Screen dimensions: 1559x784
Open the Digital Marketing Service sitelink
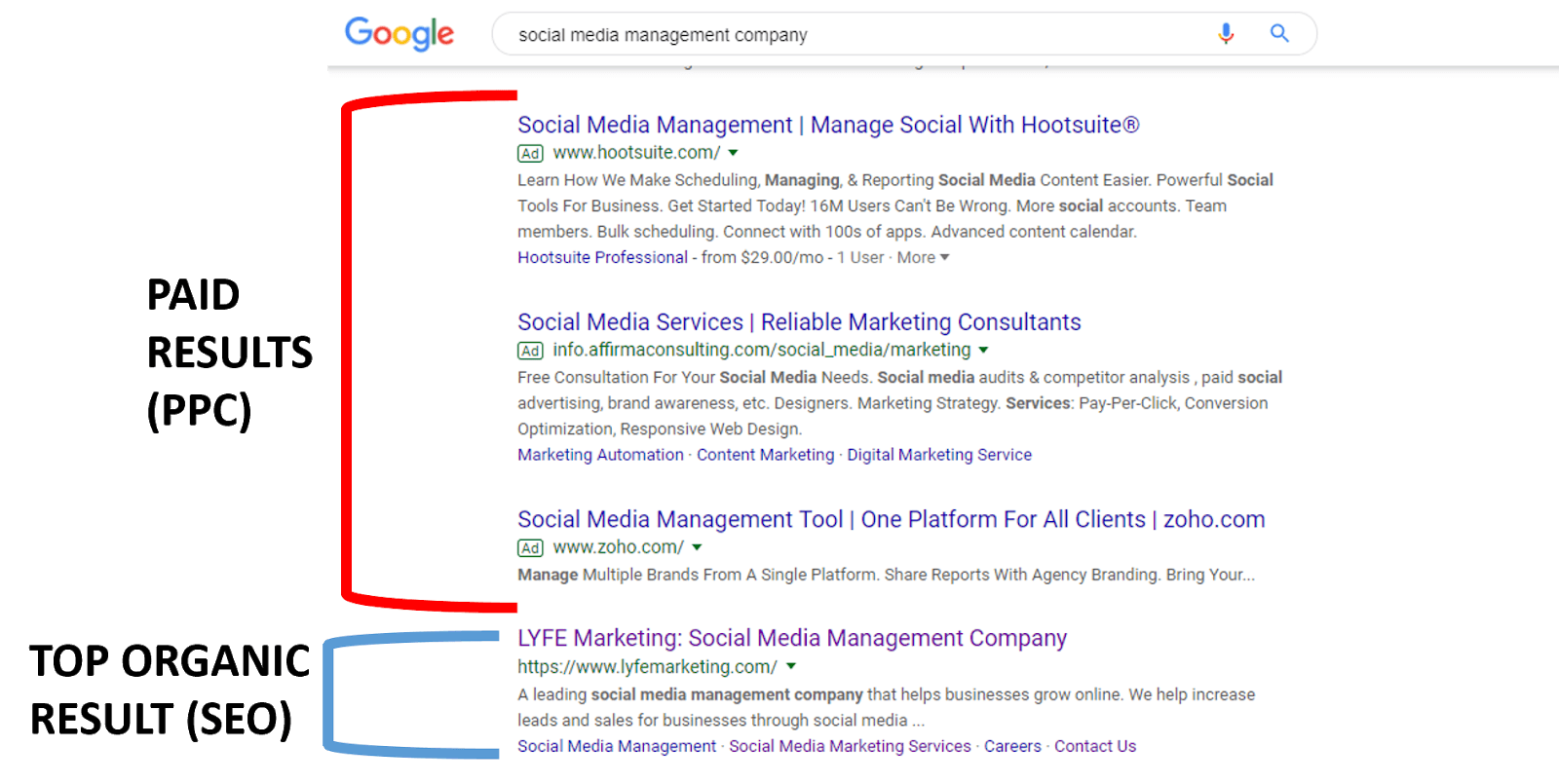click(x=938, y=455)
